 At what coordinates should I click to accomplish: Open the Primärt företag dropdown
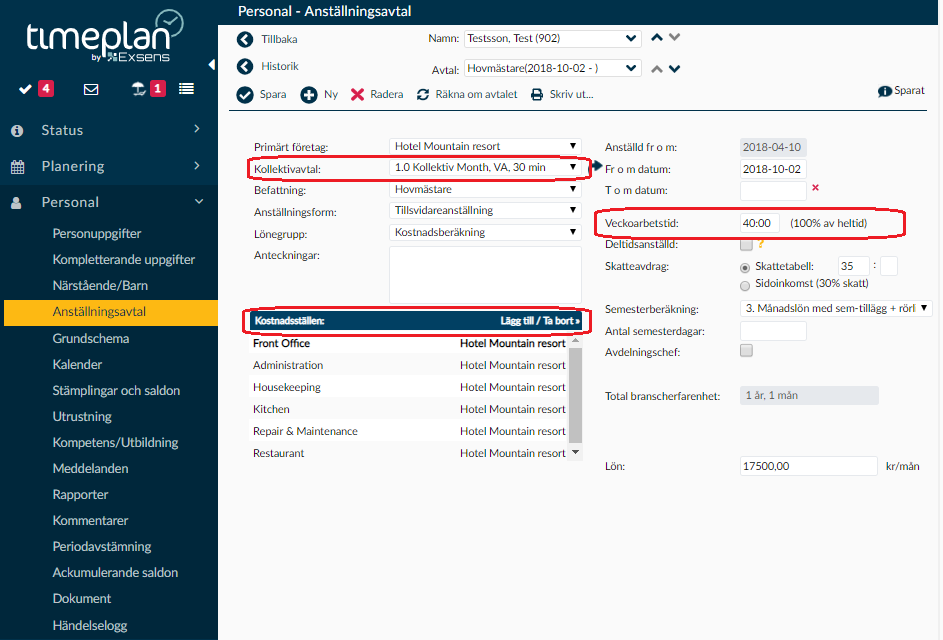coord(485,146)
